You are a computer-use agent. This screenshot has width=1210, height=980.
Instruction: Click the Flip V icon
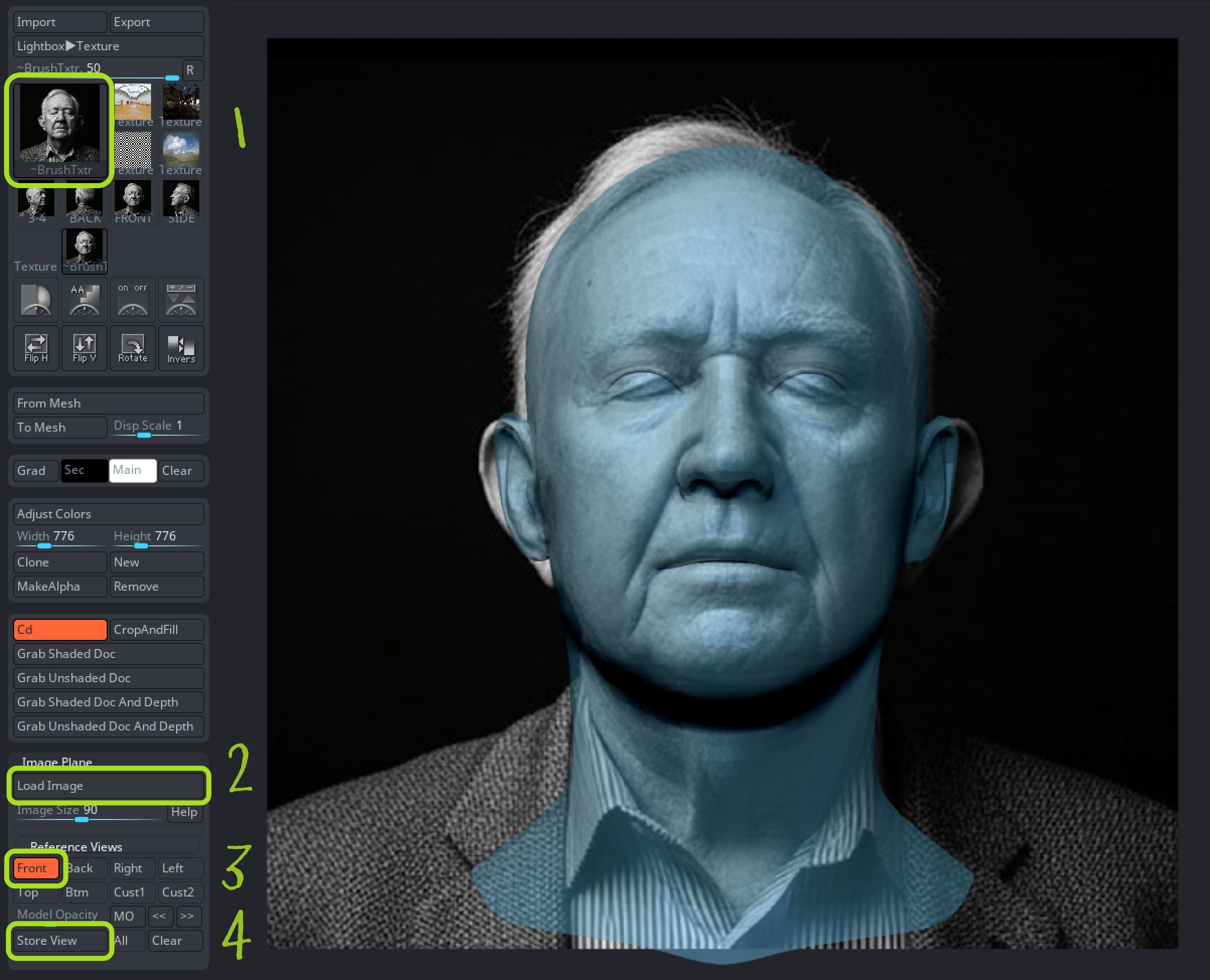point(84,348)
